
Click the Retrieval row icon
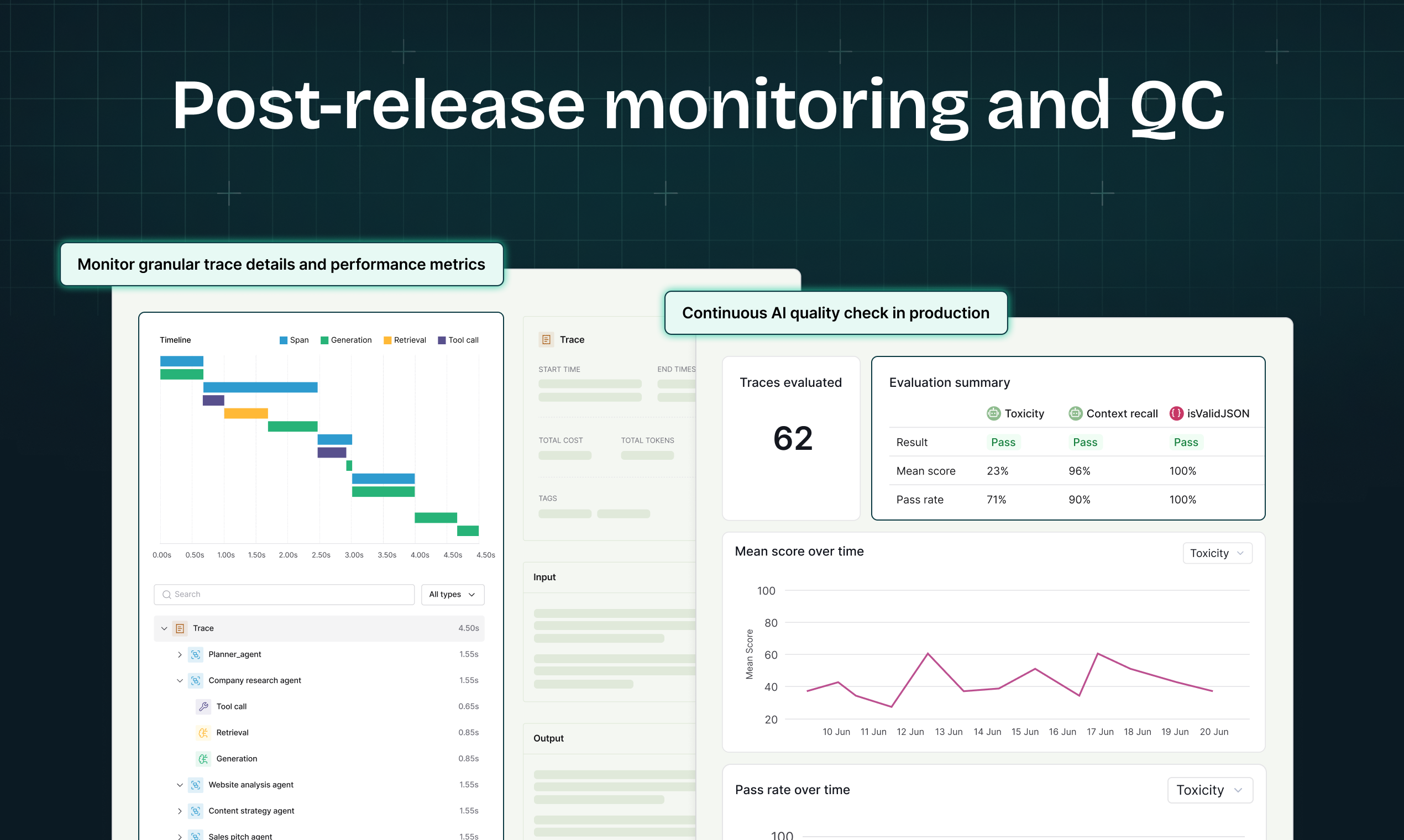[203, 732]
